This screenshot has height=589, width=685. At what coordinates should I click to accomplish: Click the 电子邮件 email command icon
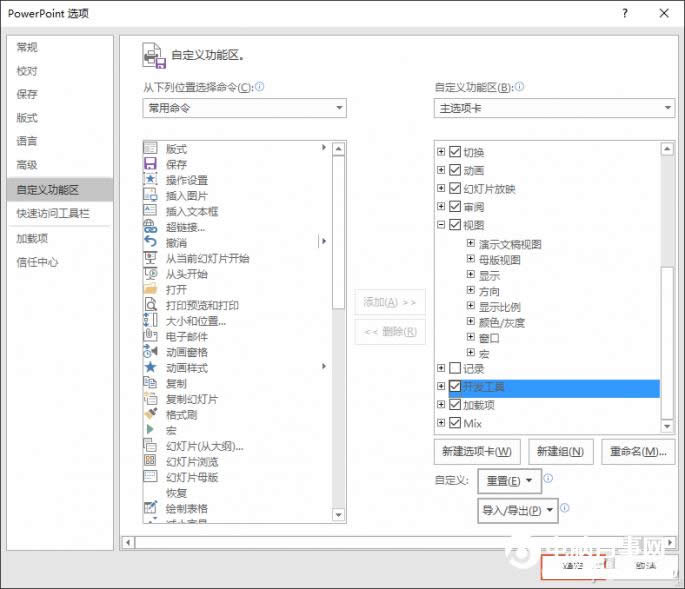point(151,336)
